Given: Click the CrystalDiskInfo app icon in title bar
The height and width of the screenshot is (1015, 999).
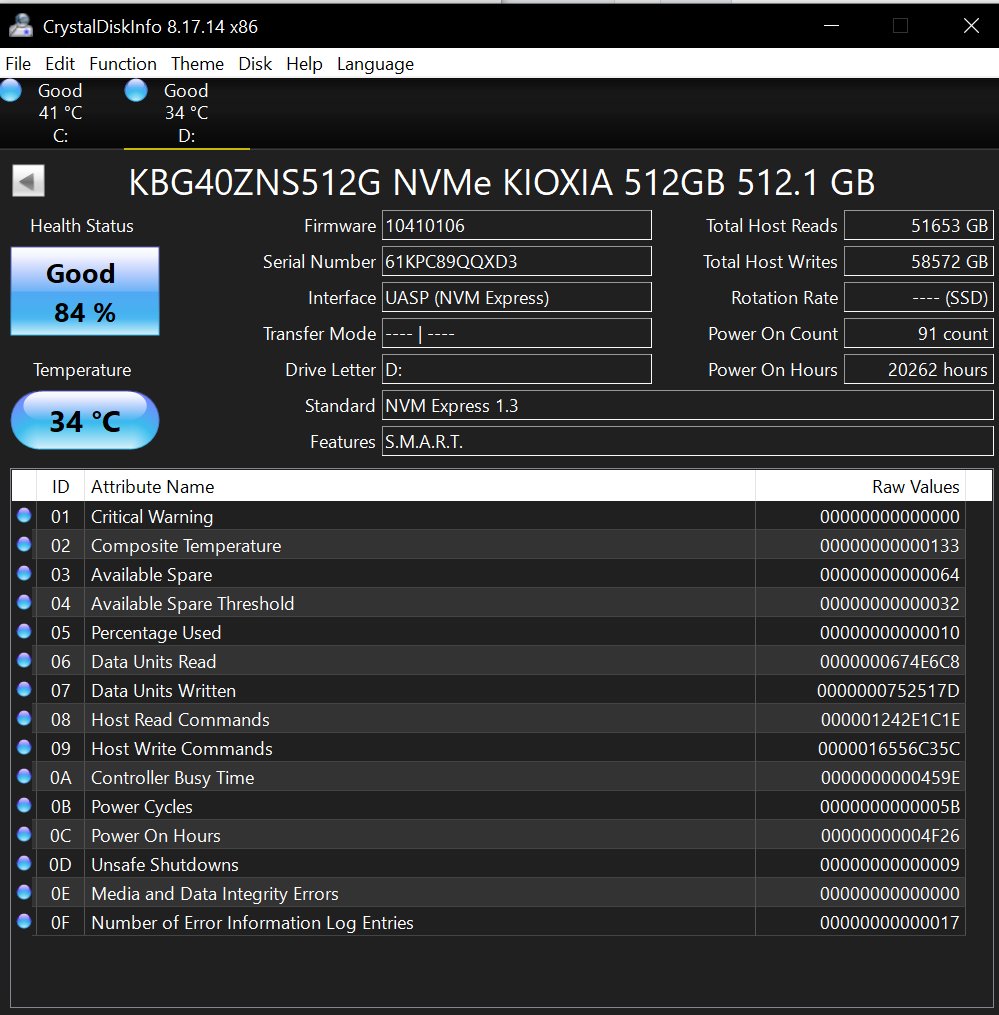Looking at the screenshot, I should tap(21, 26).
